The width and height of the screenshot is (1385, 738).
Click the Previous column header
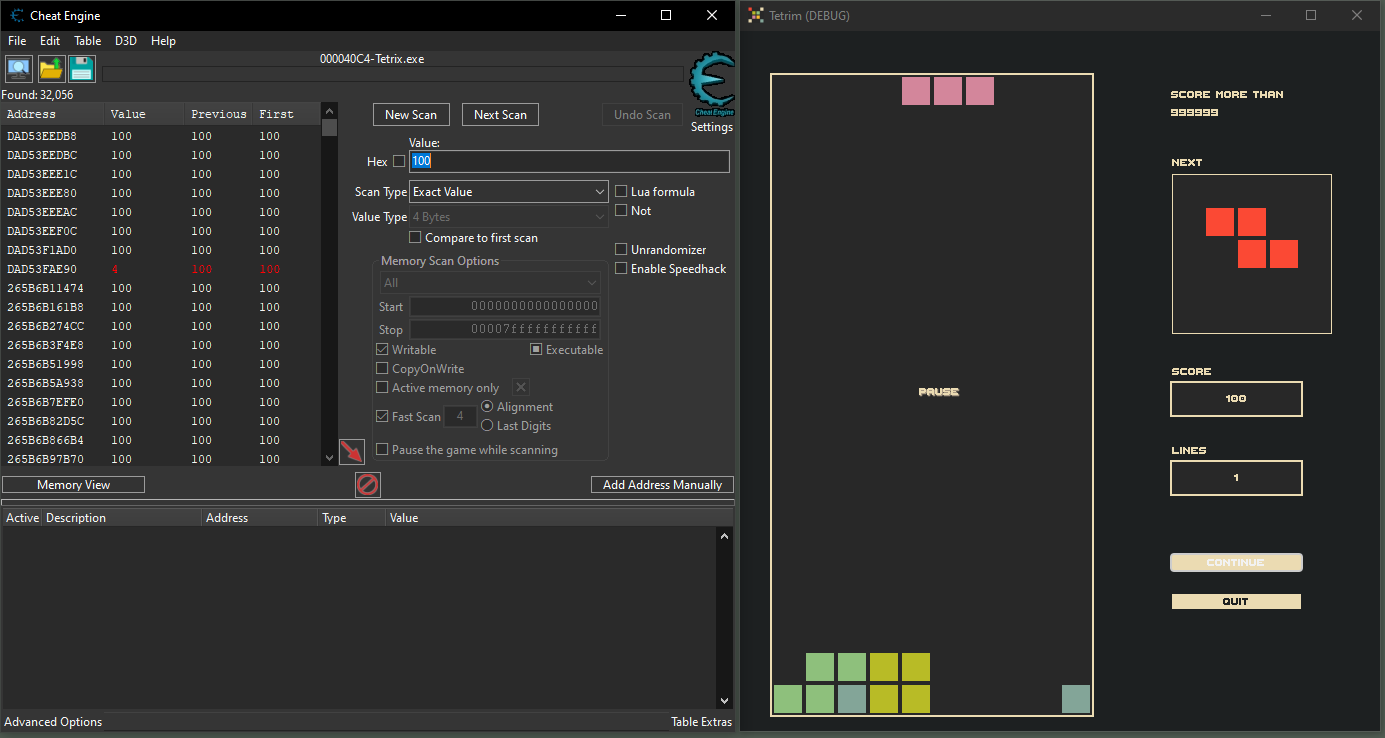[219, 114]
